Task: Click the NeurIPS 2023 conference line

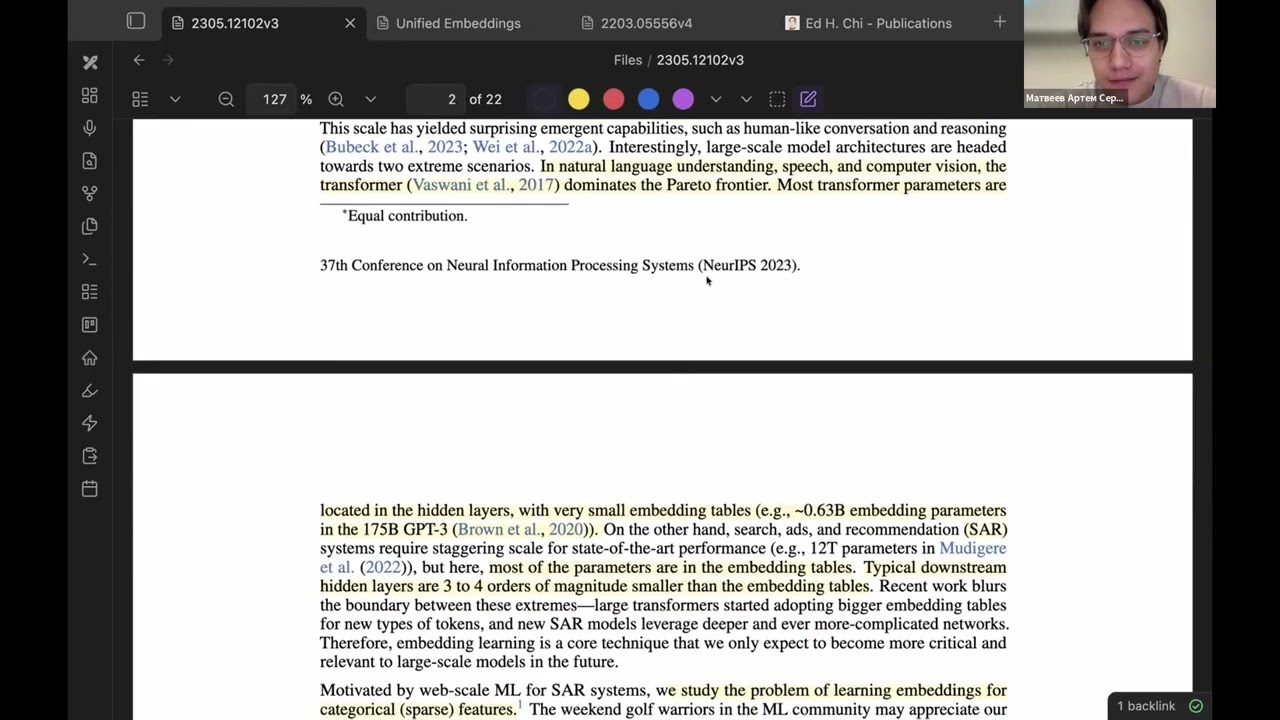Action: [560, 266]
